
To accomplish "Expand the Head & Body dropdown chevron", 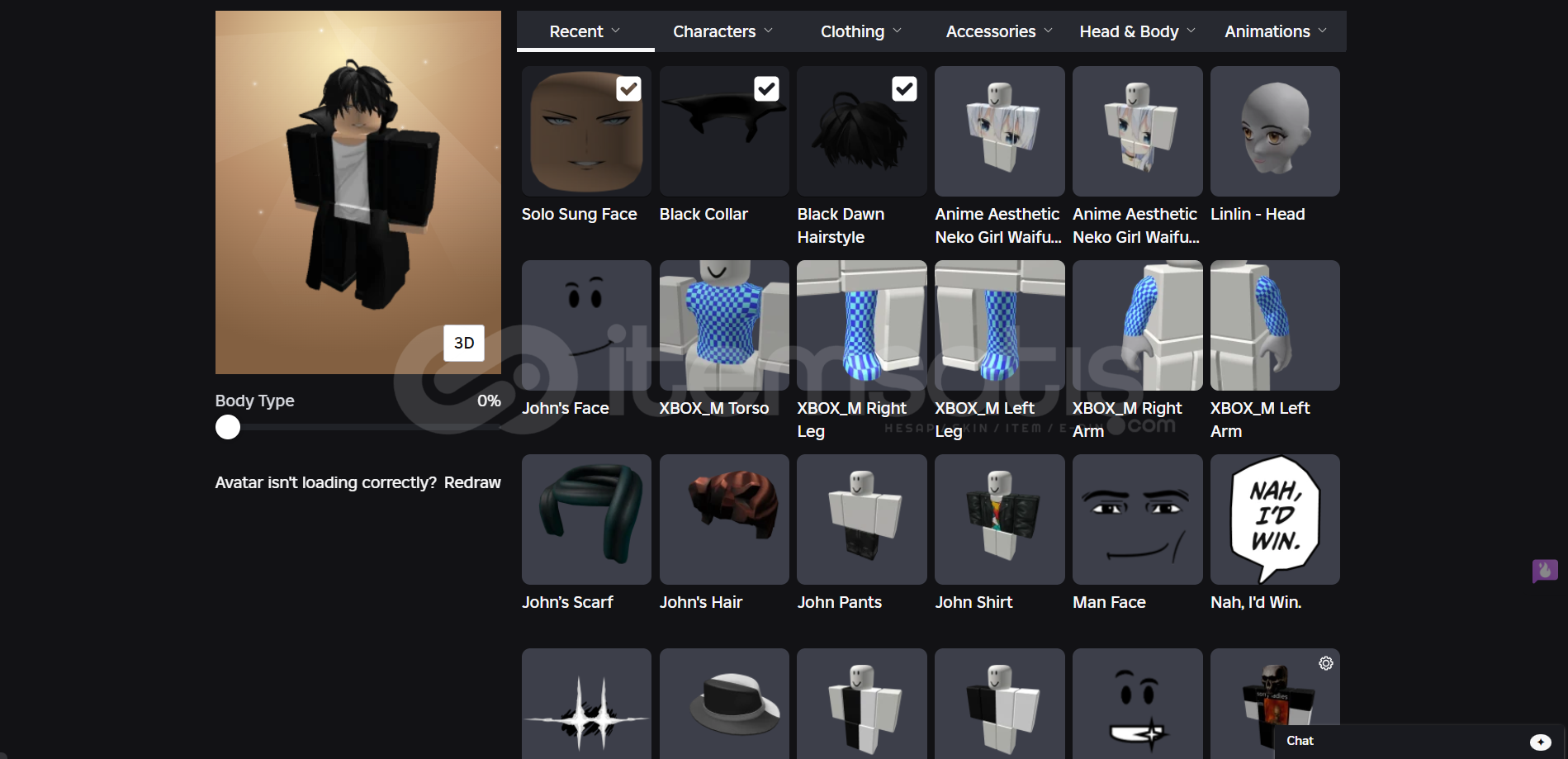I will pos(1191,31).
